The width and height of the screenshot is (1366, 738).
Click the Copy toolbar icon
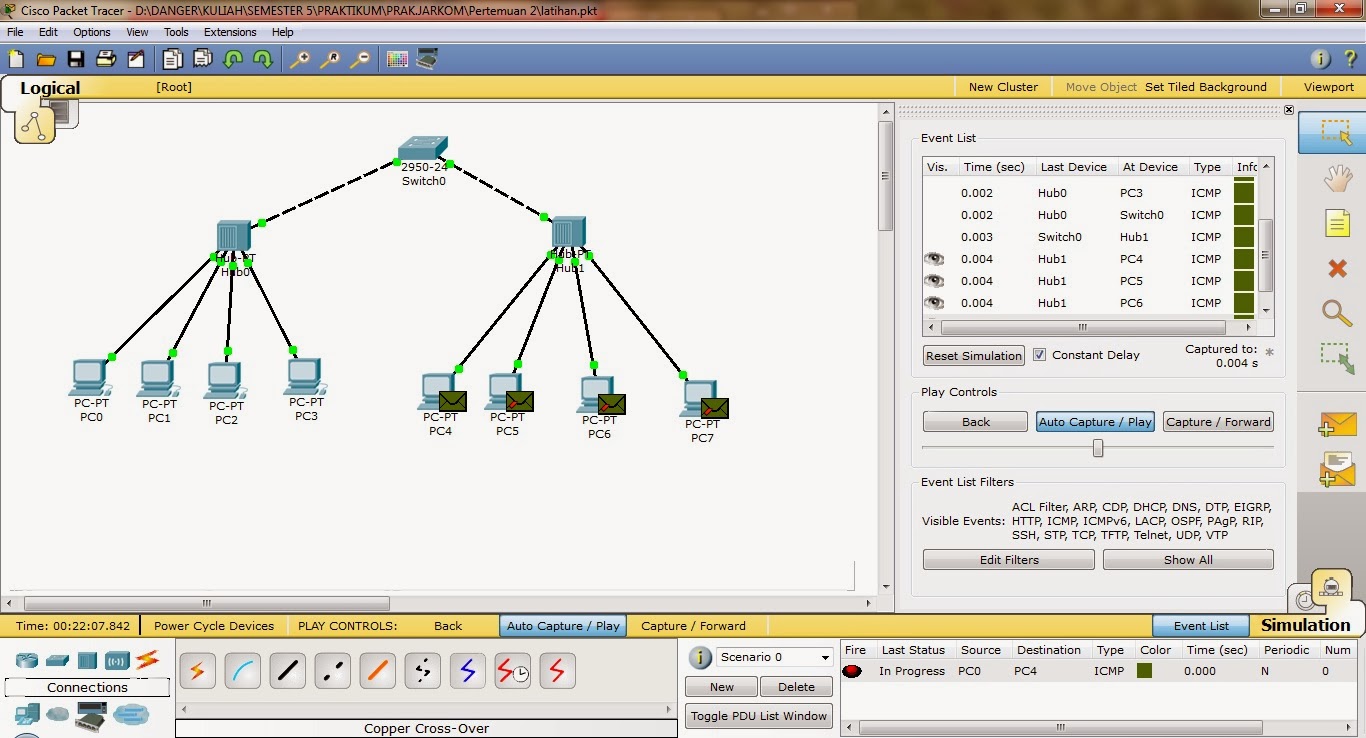pyautogui.click(x=172, y=60)
